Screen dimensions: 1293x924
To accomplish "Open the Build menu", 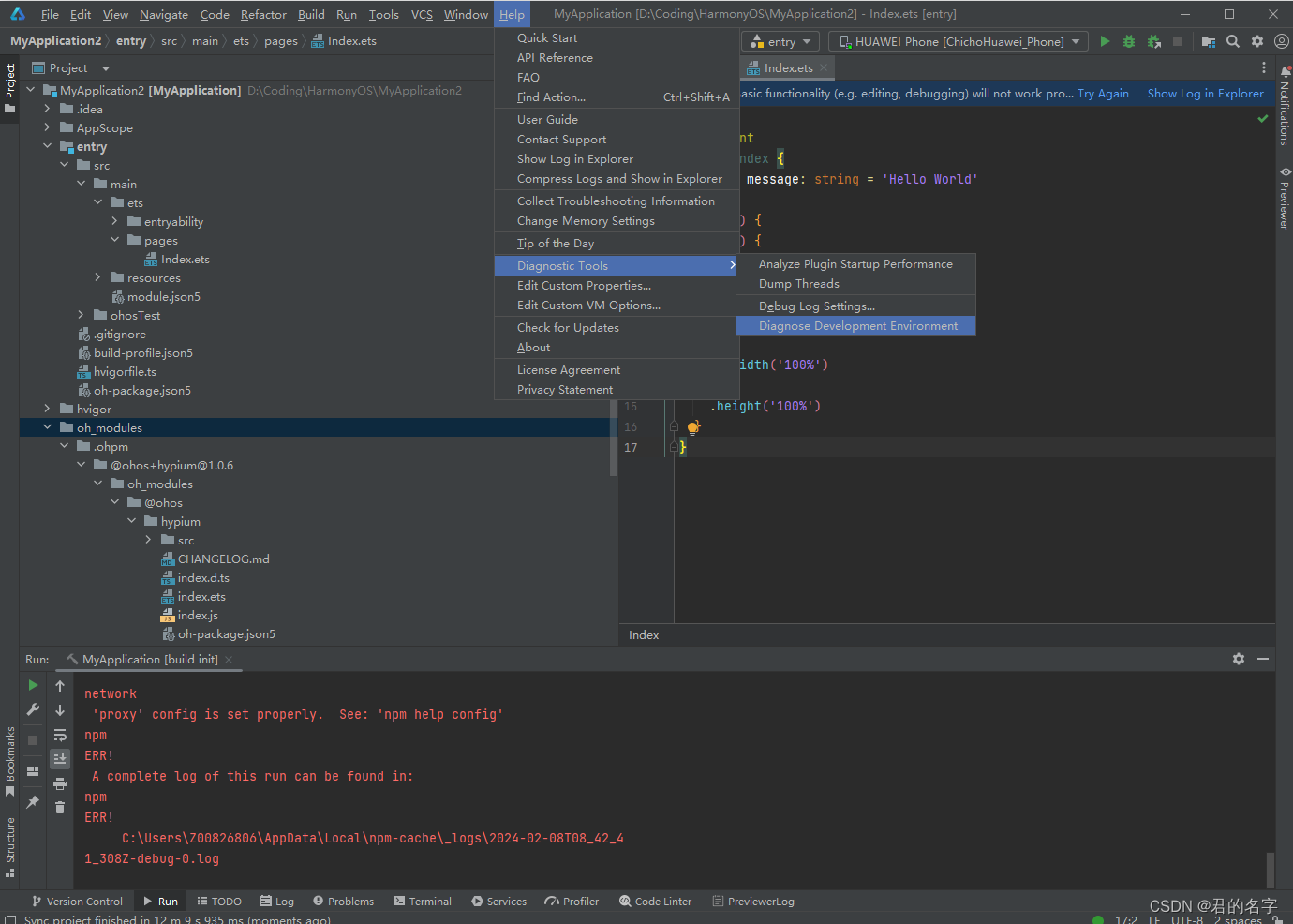I will pos(311,14).
